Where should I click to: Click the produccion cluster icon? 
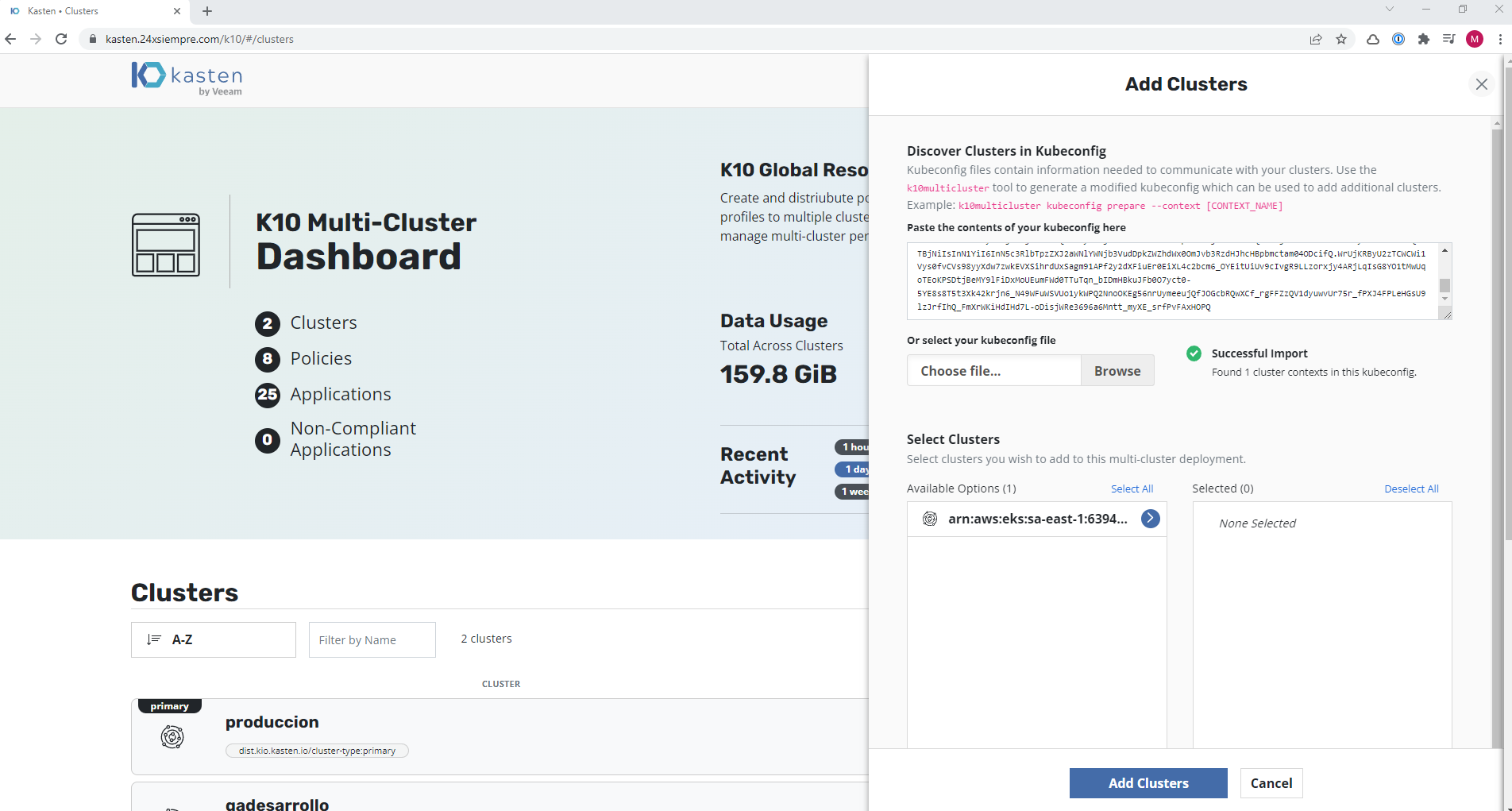tap(172, 737)
